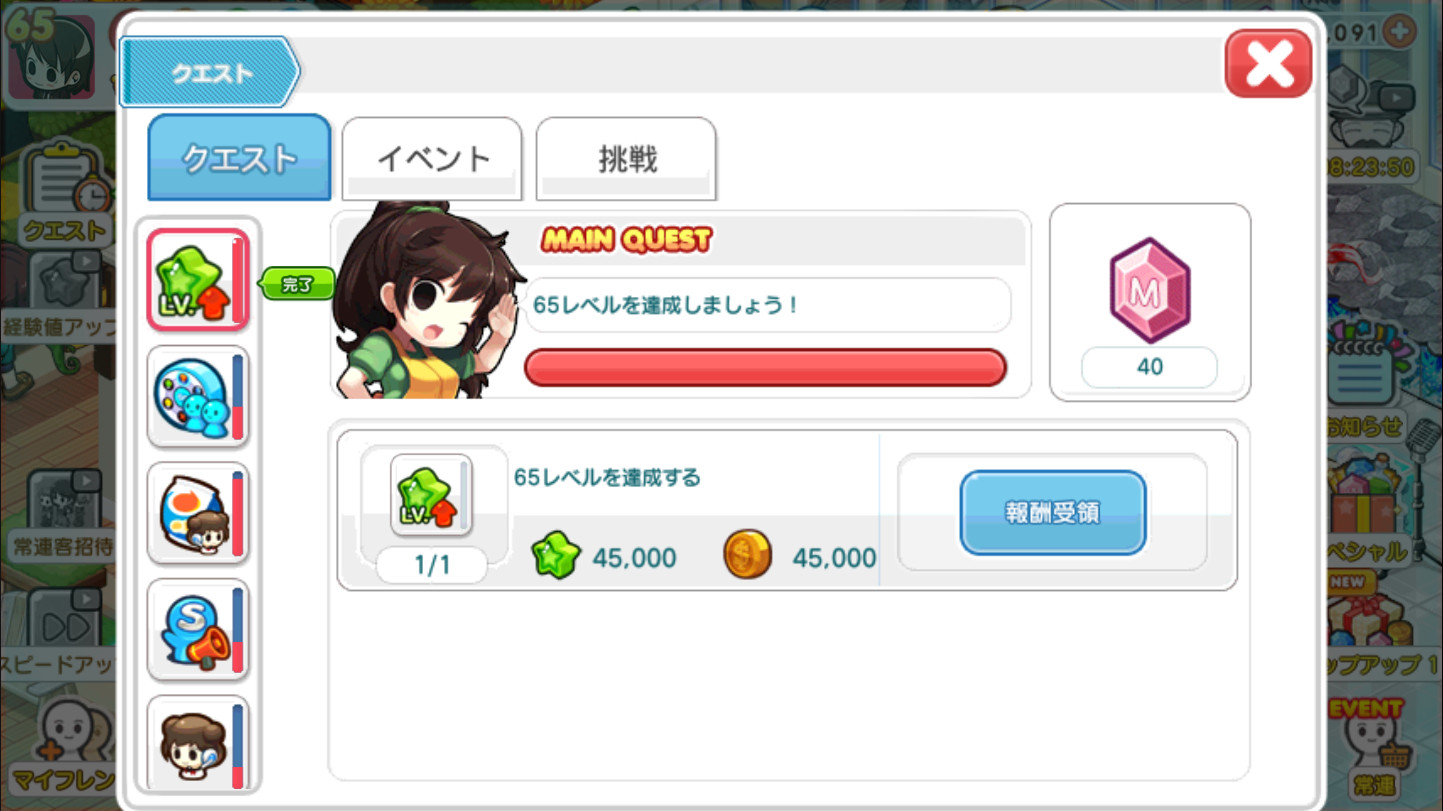
Task: Click the 65レベルを達成しましょう message box
Action: [767, 305]
